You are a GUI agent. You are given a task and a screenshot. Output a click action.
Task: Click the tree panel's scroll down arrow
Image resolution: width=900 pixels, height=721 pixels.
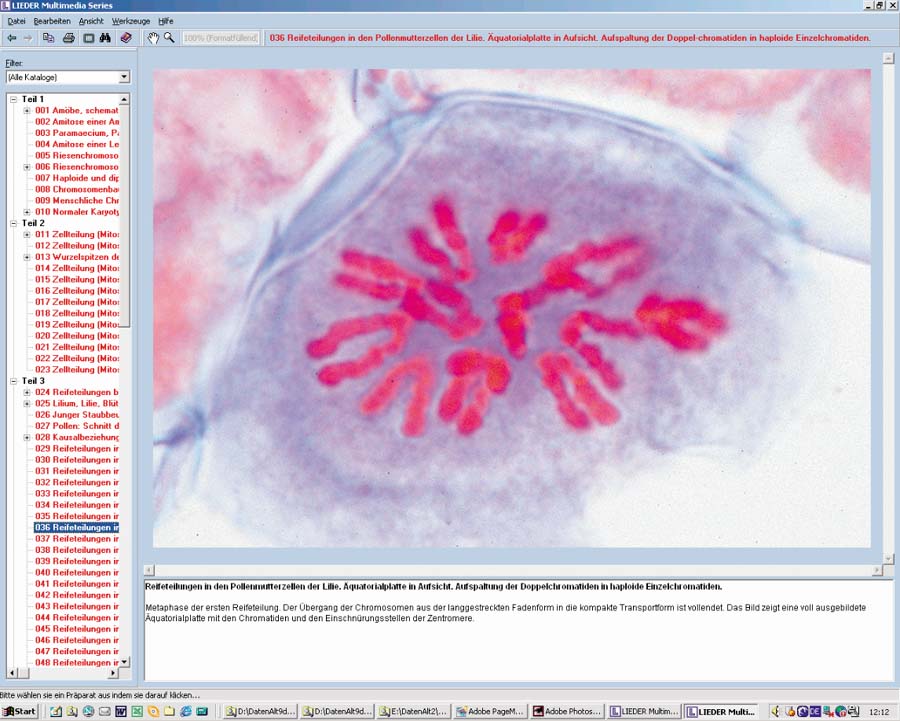coord(125,662)
